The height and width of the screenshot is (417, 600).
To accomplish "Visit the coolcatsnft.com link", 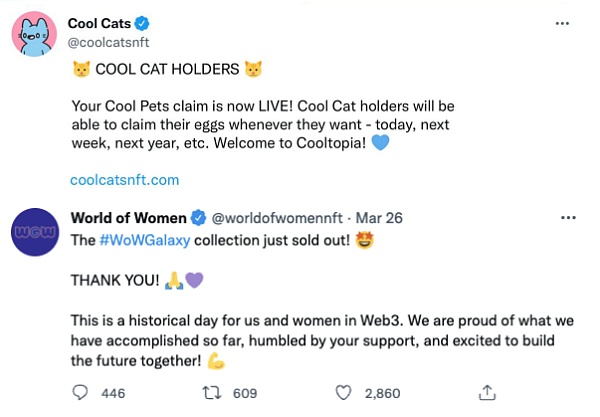I will (125, 180).
